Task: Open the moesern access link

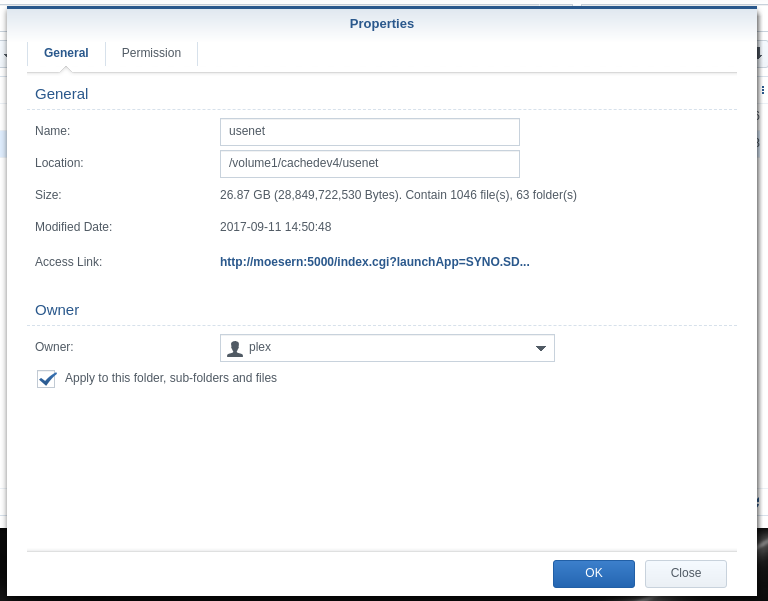Action: tap(375, 262)
